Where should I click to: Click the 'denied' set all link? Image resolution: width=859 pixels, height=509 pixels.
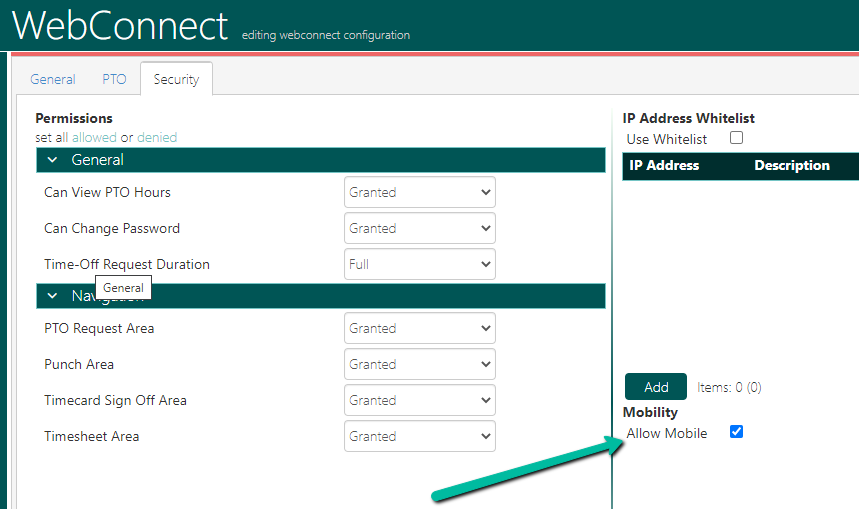(157, 138)
